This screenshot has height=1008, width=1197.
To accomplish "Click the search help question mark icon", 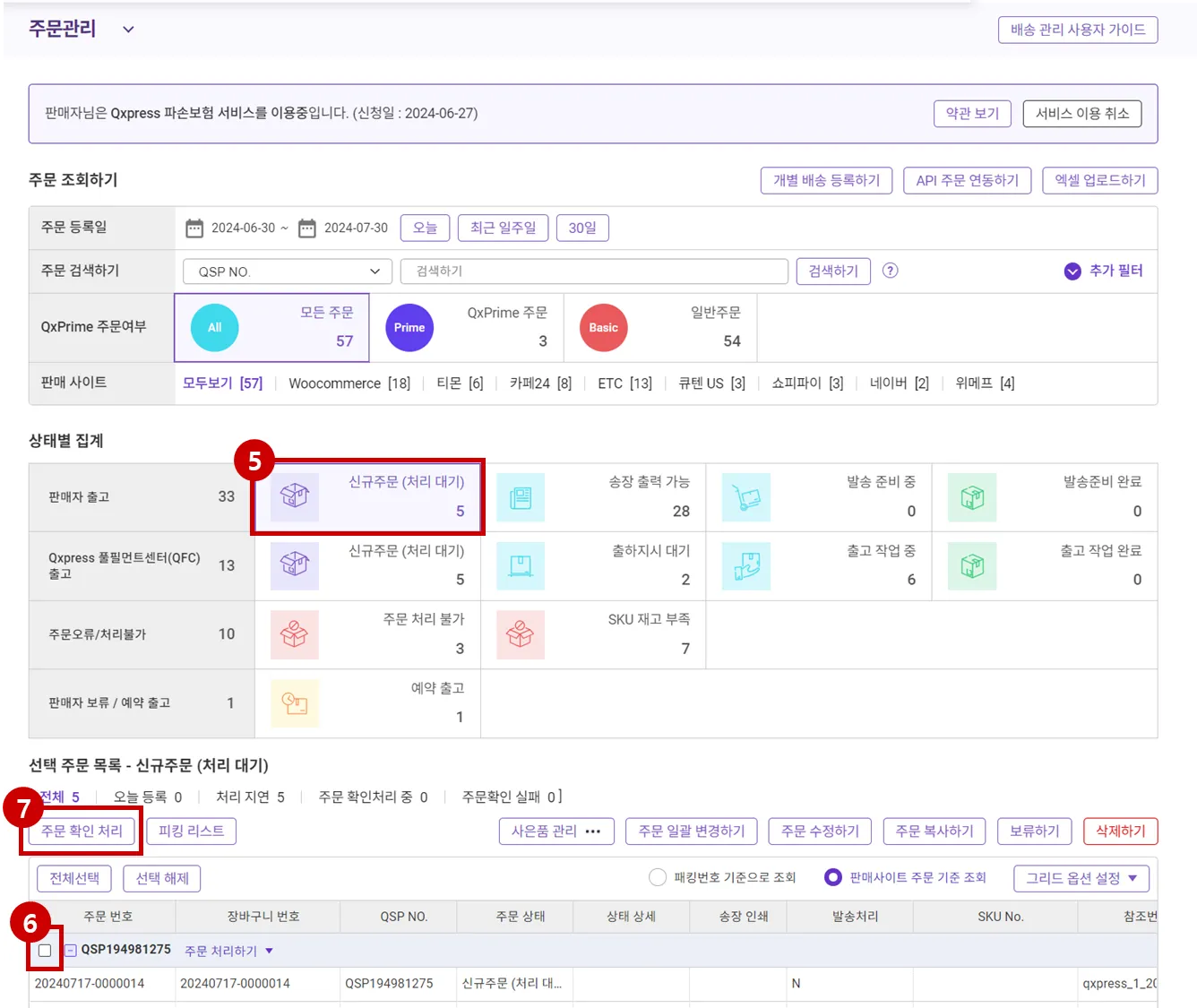I will point(891,271).
